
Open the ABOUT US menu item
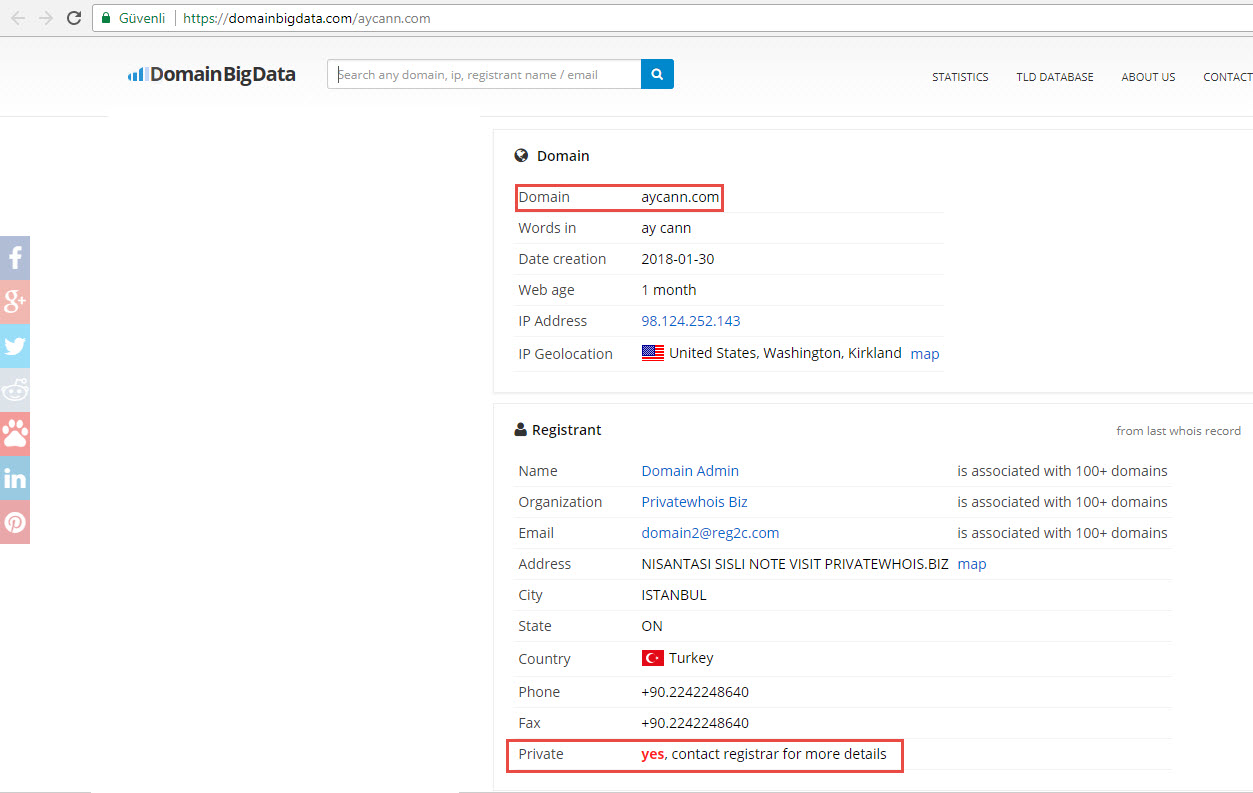coord(1148,77)
